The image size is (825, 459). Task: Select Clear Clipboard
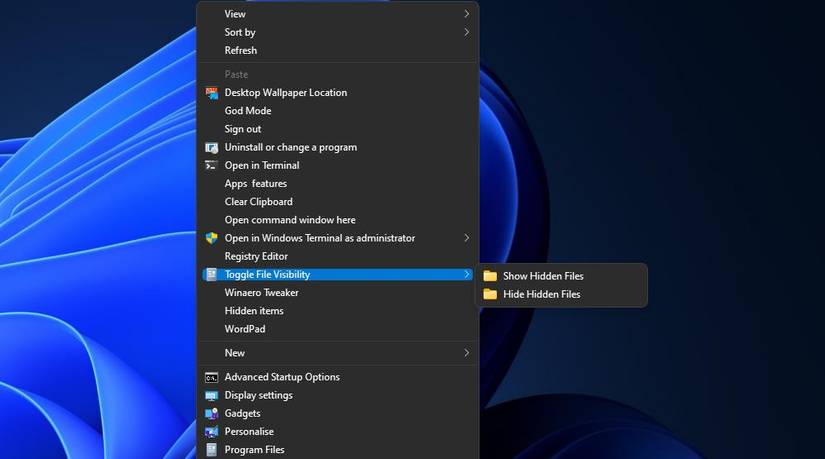[338, 202]
